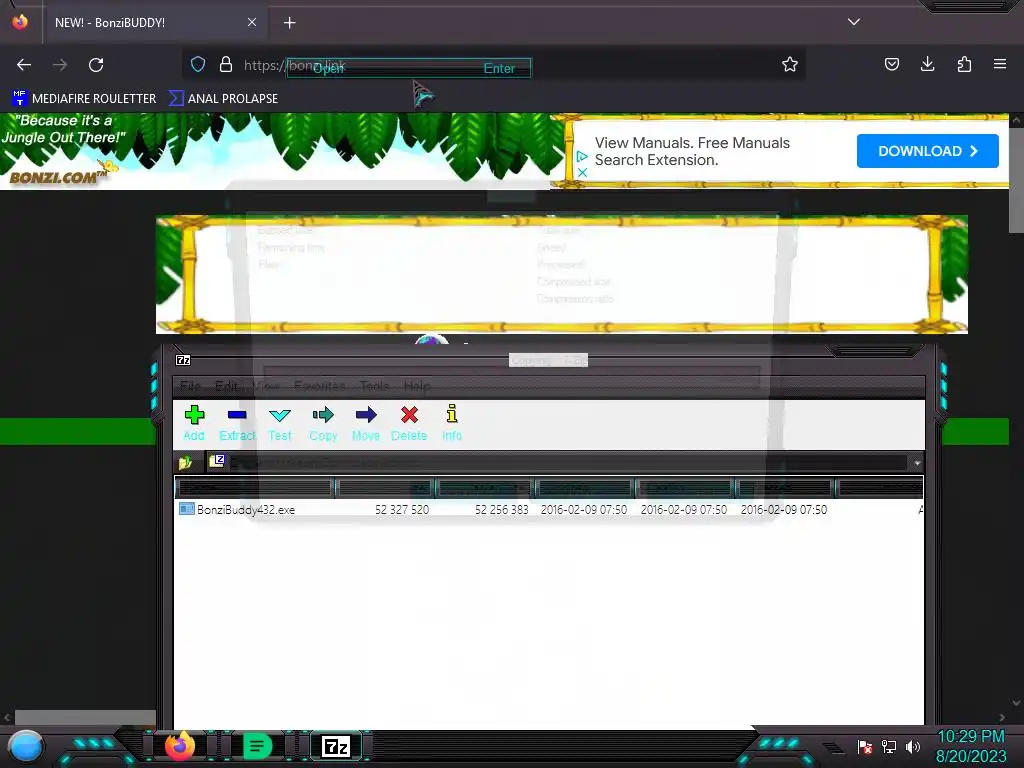Expand the 7-Zip address path dropdown
The image size is (1024, 768).
pos(917,463)
